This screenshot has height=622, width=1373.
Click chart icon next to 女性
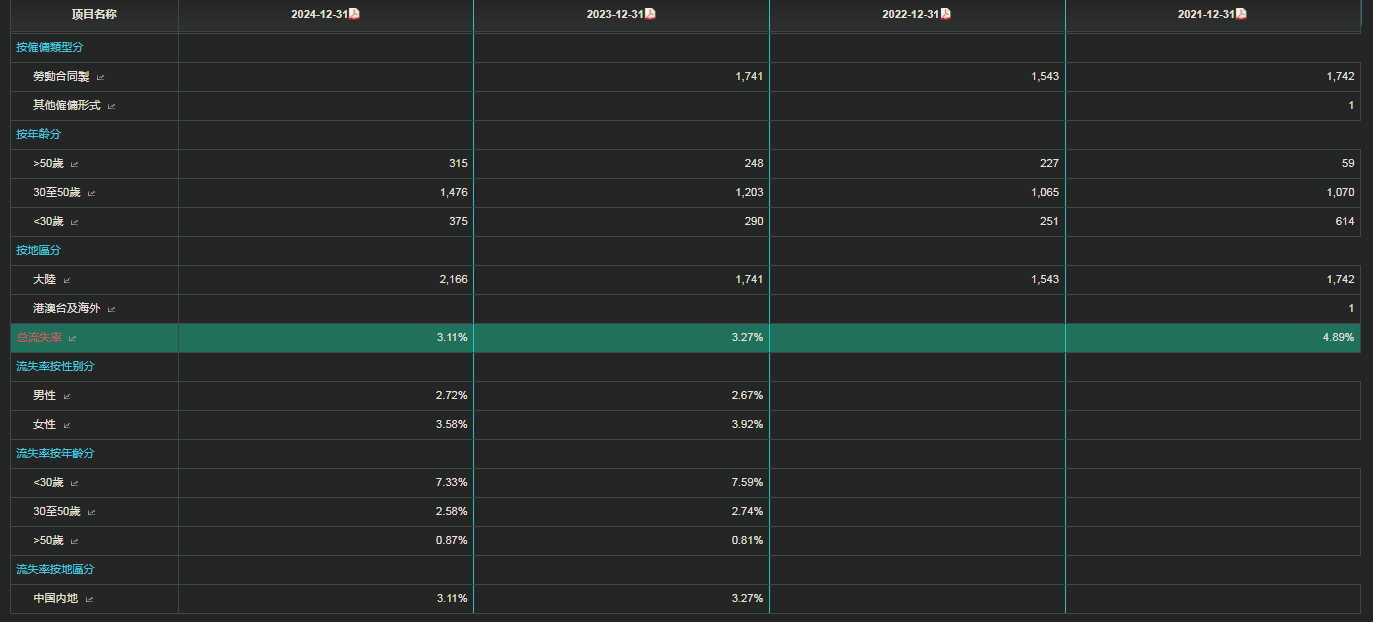click(x=67, y=425)
